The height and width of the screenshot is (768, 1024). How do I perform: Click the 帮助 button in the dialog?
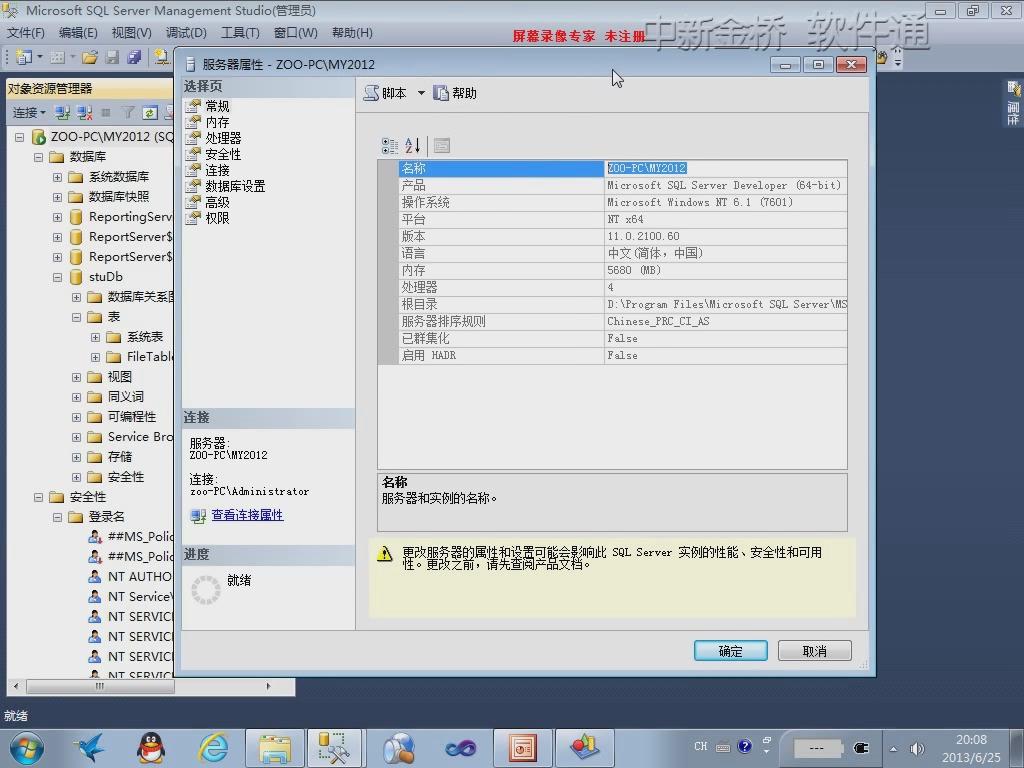[x=455, y=93]
